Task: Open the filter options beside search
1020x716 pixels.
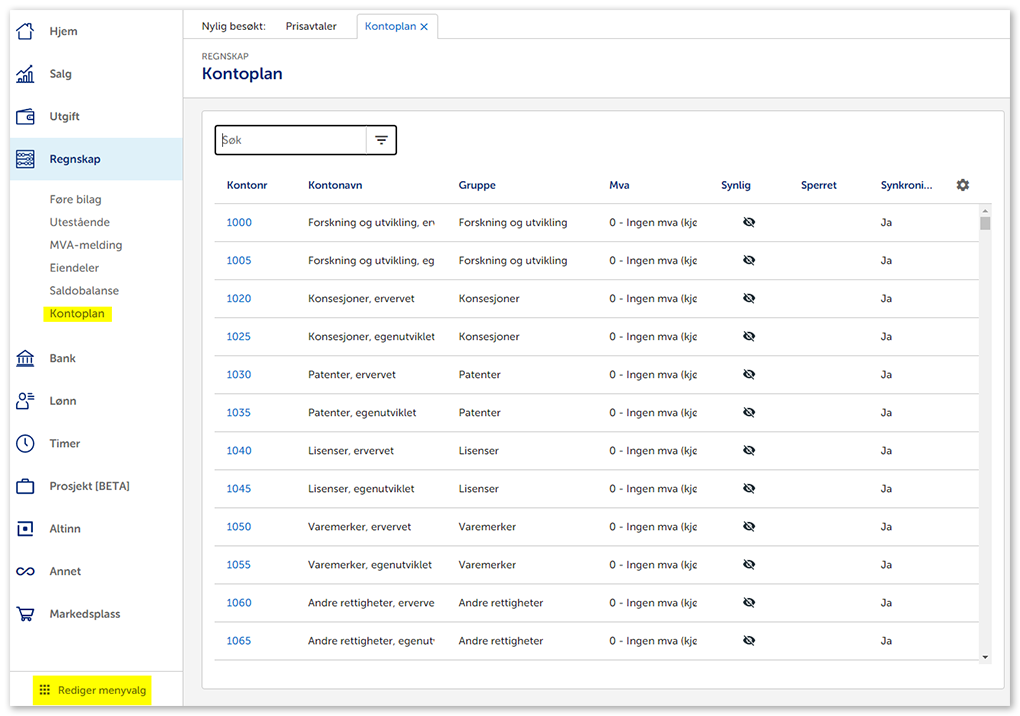Action: tap(381, 140)
